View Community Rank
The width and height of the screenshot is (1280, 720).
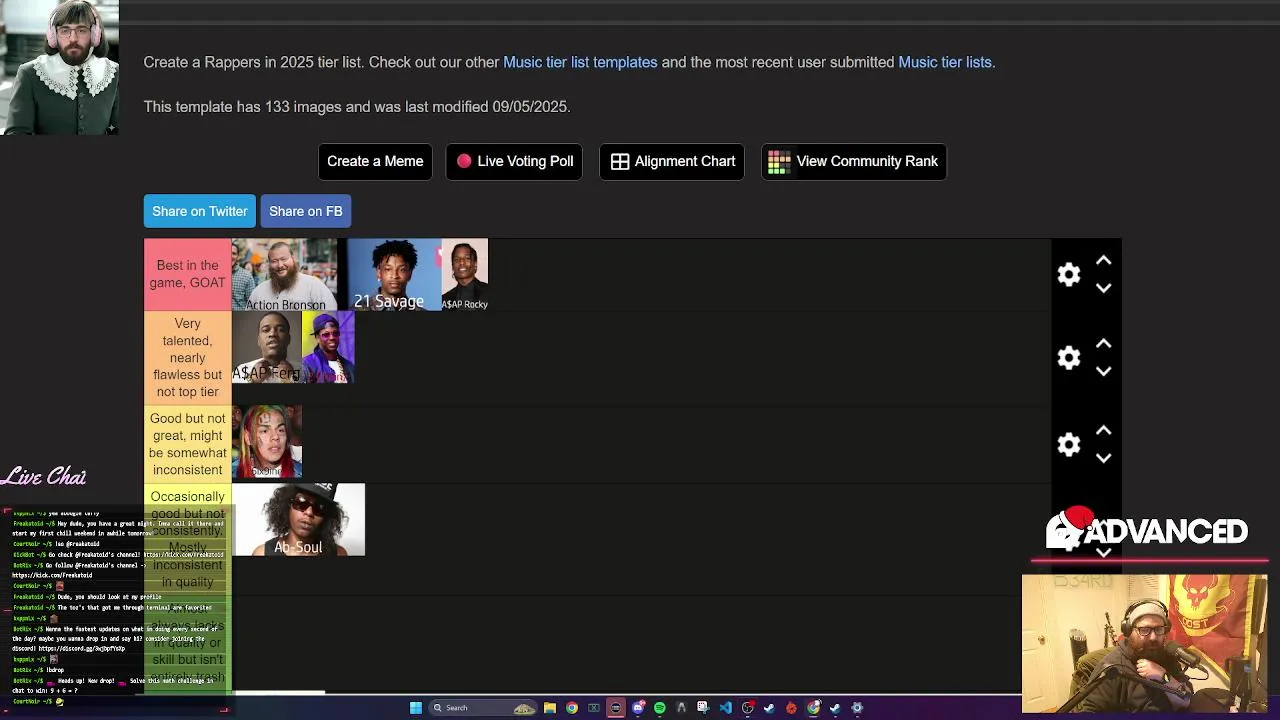pyautogui.click(x=854, y=161)
